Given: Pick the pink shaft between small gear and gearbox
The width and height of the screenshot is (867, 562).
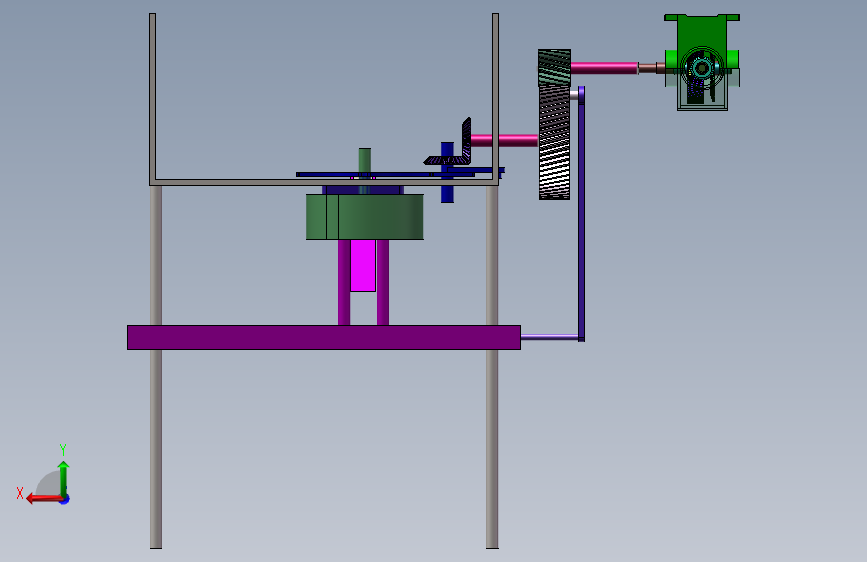Looking at the screenshot, I should (x=604, y=68).
